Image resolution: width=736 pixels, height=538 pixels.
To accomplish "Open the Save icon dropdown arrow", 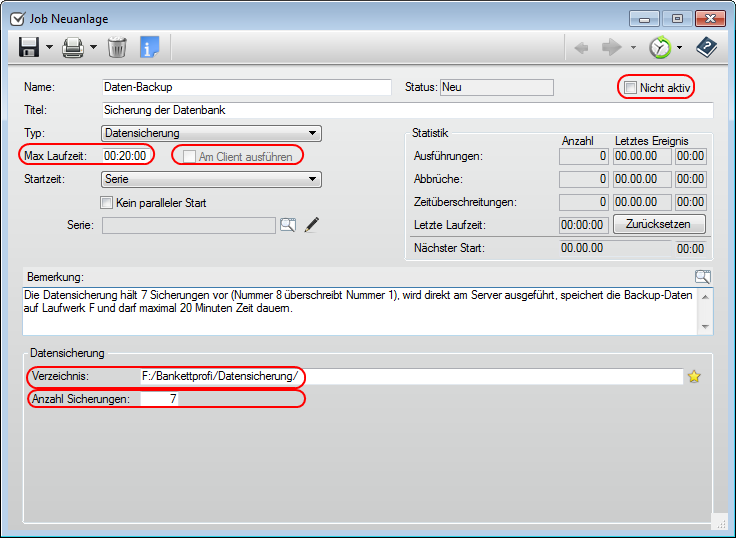I will 50,47.
